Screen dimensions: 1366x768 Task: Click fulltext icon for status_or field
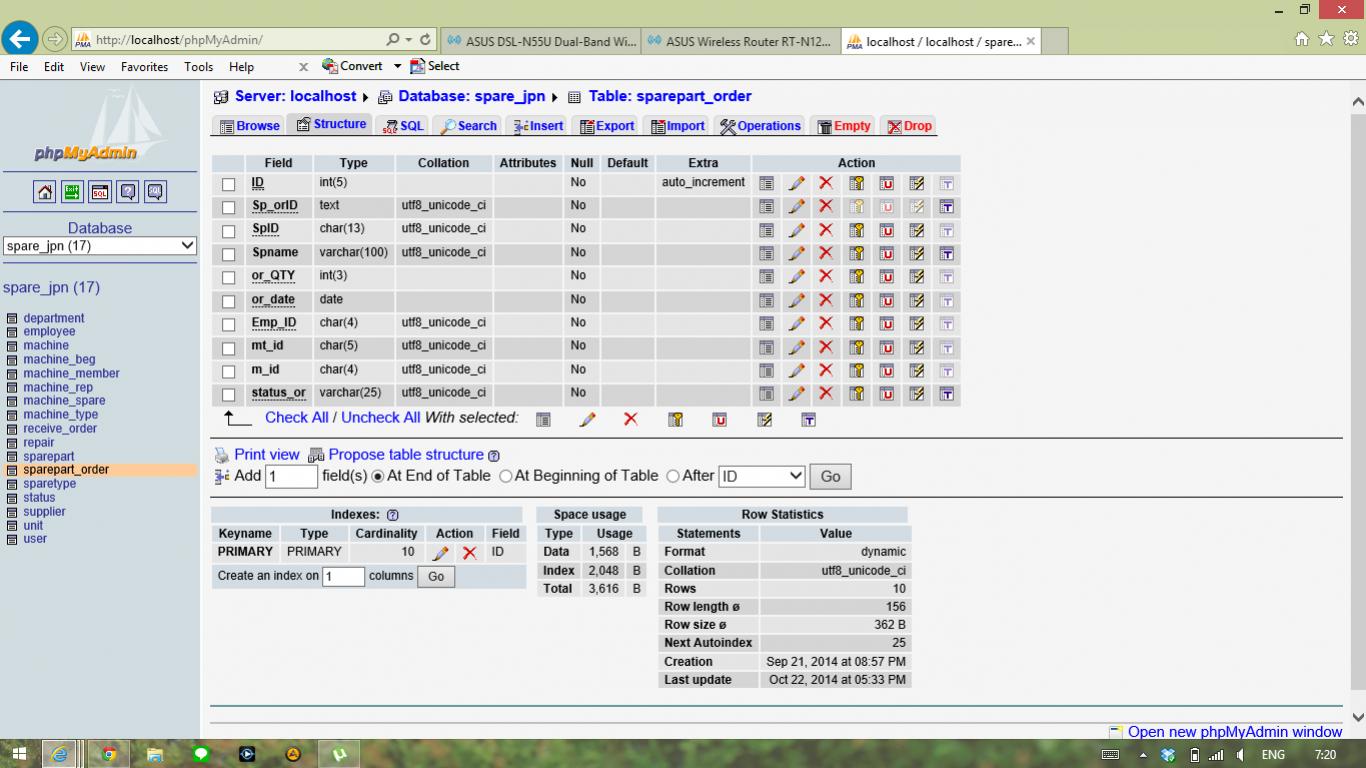click(x=946, y=394)
